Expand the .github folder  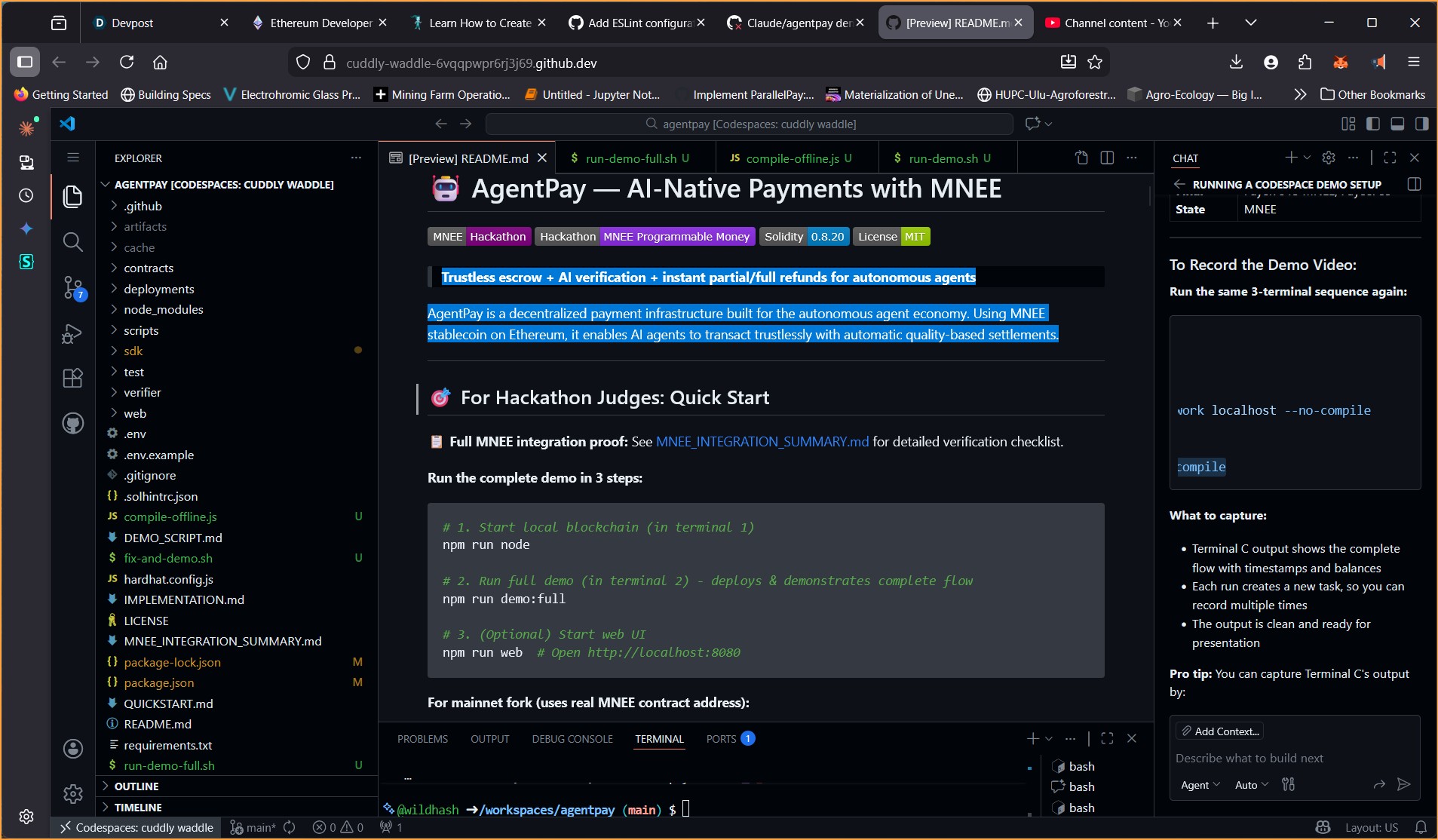point(237,206)
